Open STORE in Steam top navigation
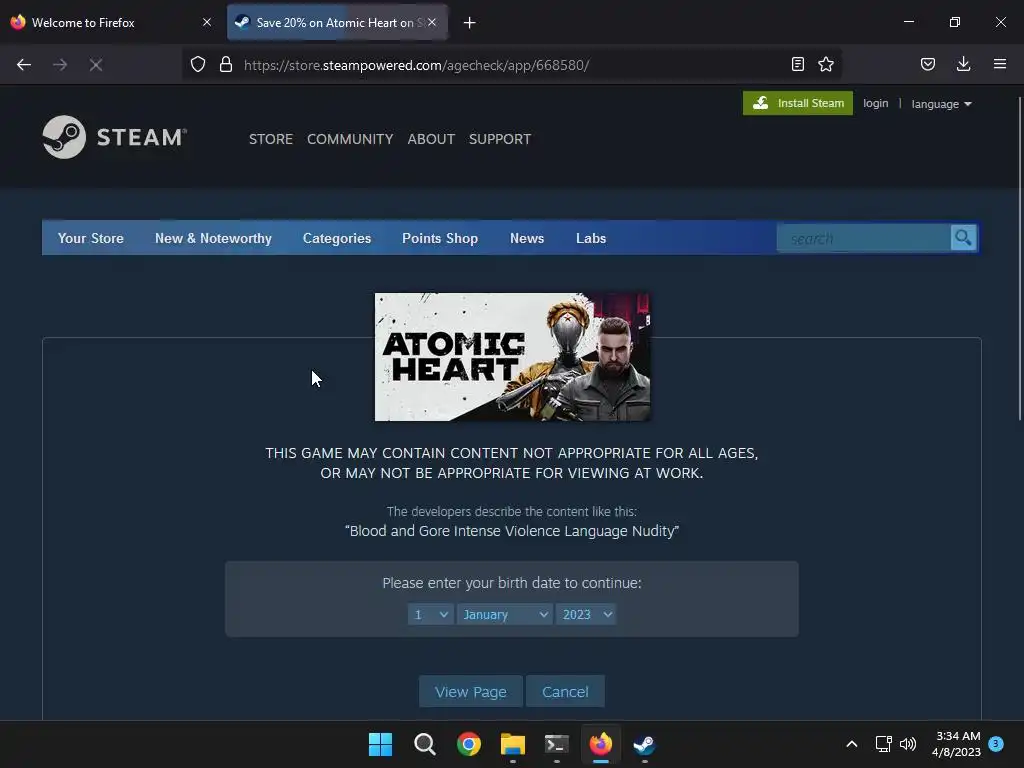The height and width of the screenshot is (768, 1024). 271,139
